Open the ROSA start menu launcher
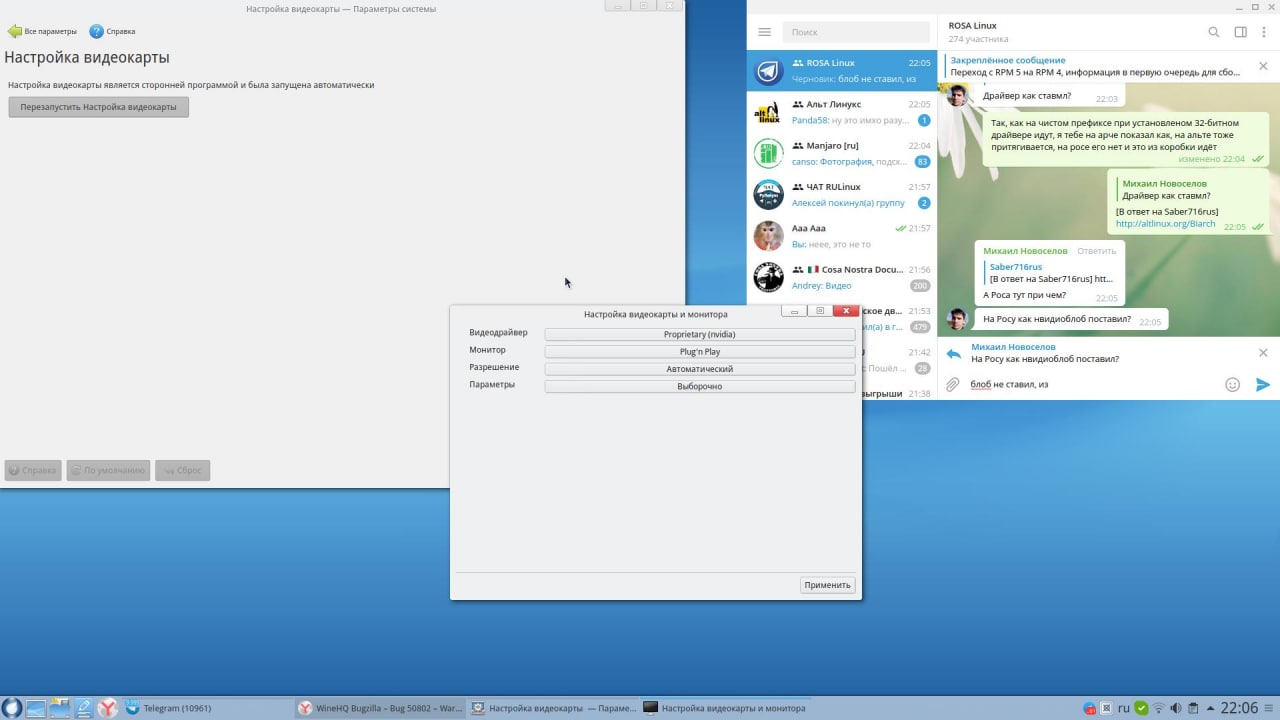The width and height of the screenshot is (1280, 720). [x=11, y=708]
